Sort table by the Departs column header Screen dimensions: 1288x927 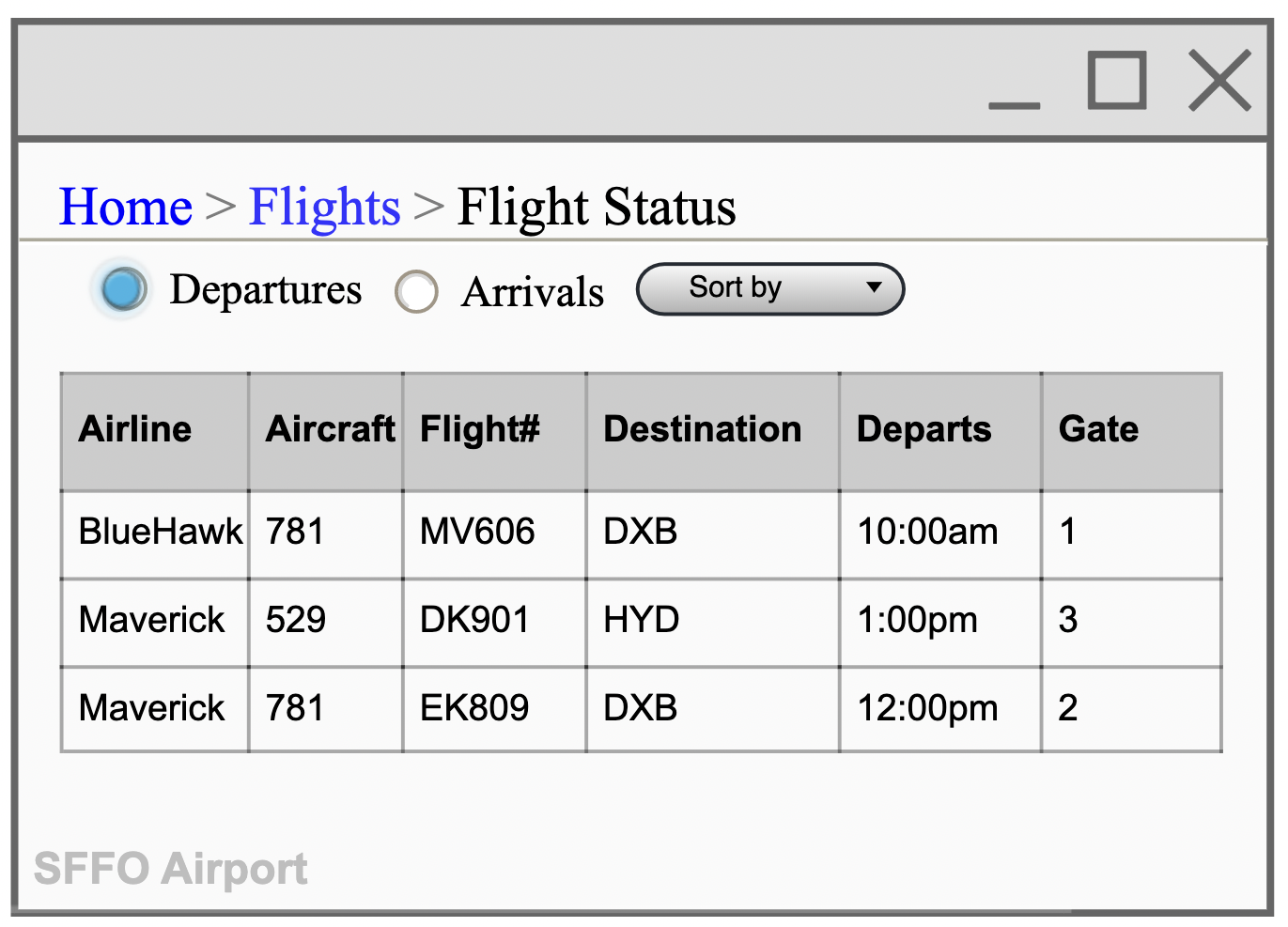(924, 429)
